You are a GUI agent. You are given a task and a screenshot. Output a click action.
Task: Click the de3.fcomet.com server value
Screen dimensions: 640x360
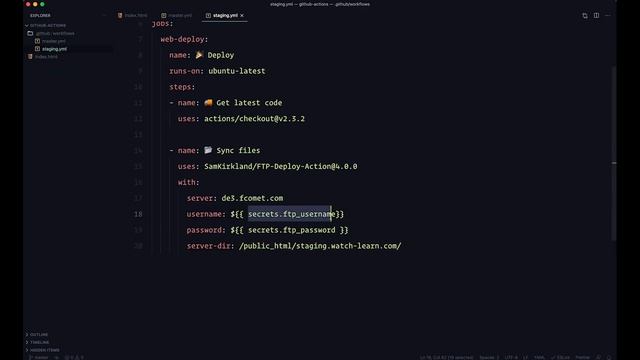[252, 198]
